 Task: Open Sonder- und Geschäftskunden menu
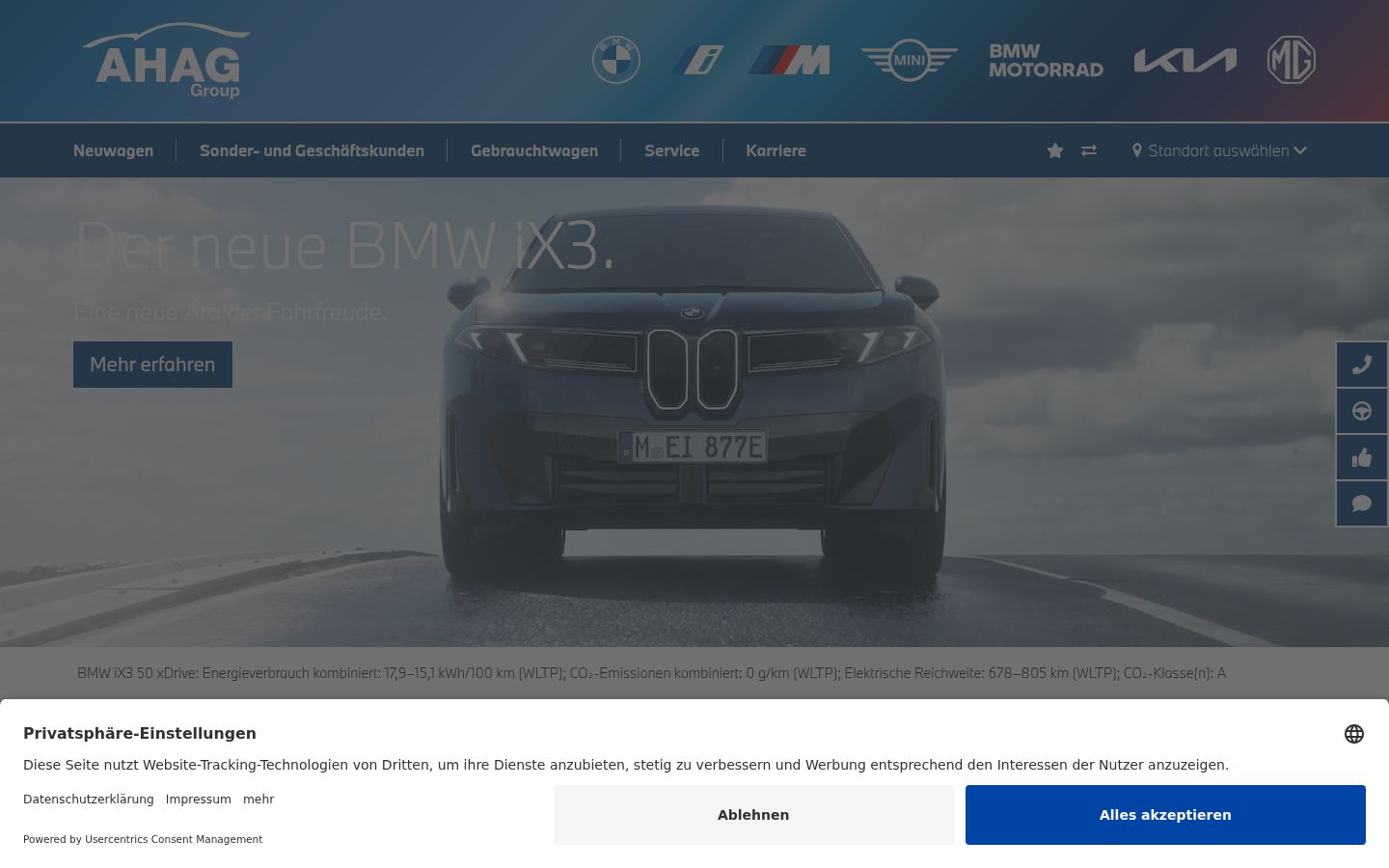(312, 150)
